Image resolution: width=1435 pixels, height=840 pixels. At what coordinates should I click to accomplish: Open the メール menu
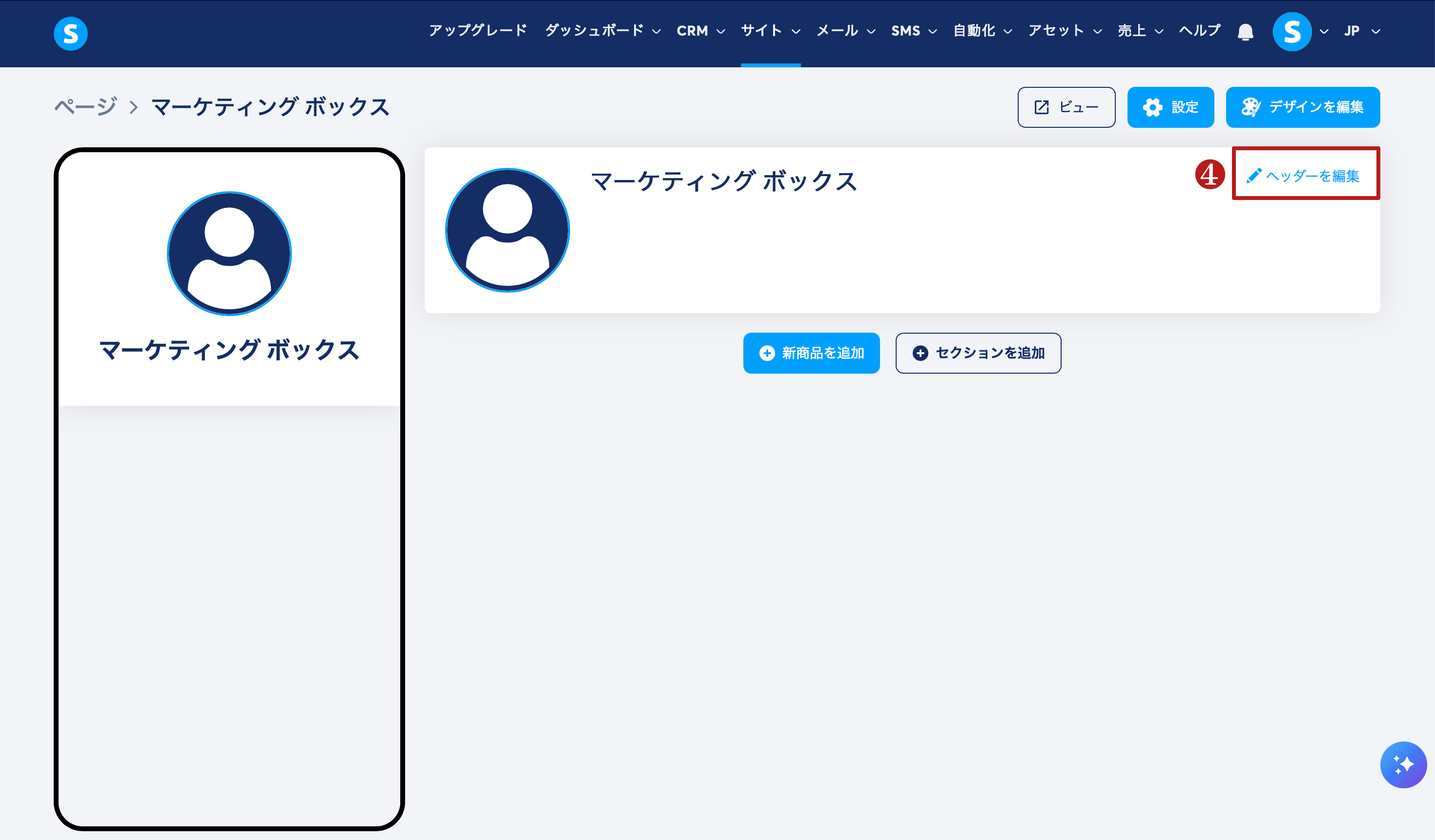(x=845, y=31)
